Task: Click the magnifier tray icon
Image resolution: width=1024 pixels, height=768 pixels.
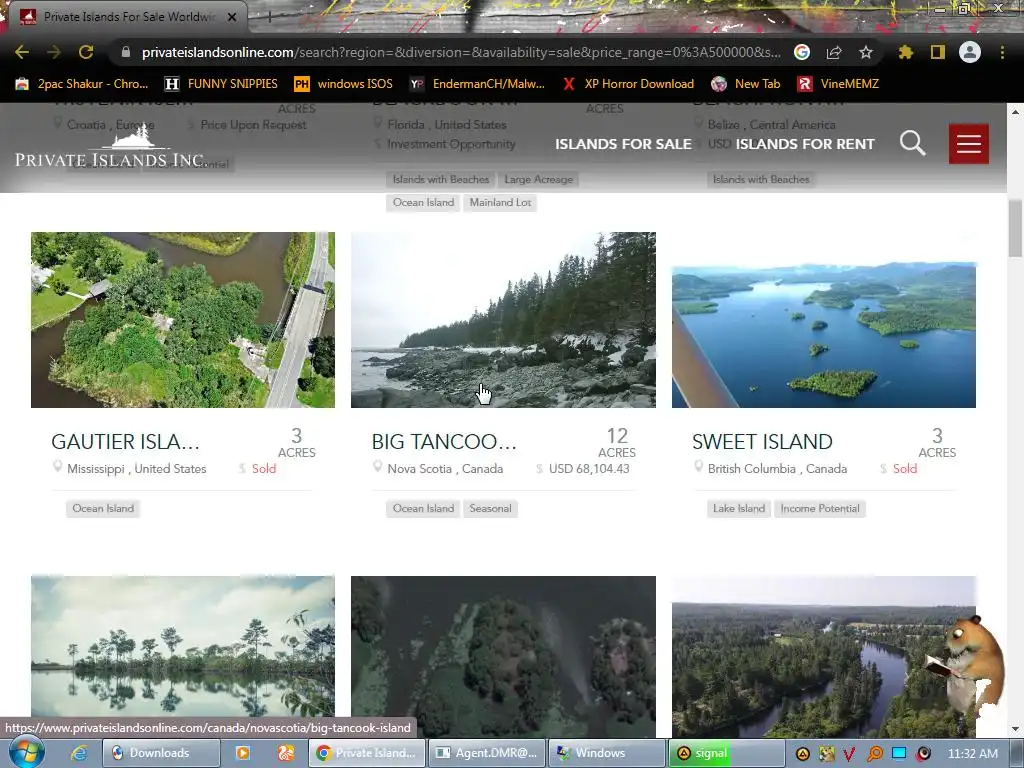Action: pyautogui.click(x=874, y=754)
